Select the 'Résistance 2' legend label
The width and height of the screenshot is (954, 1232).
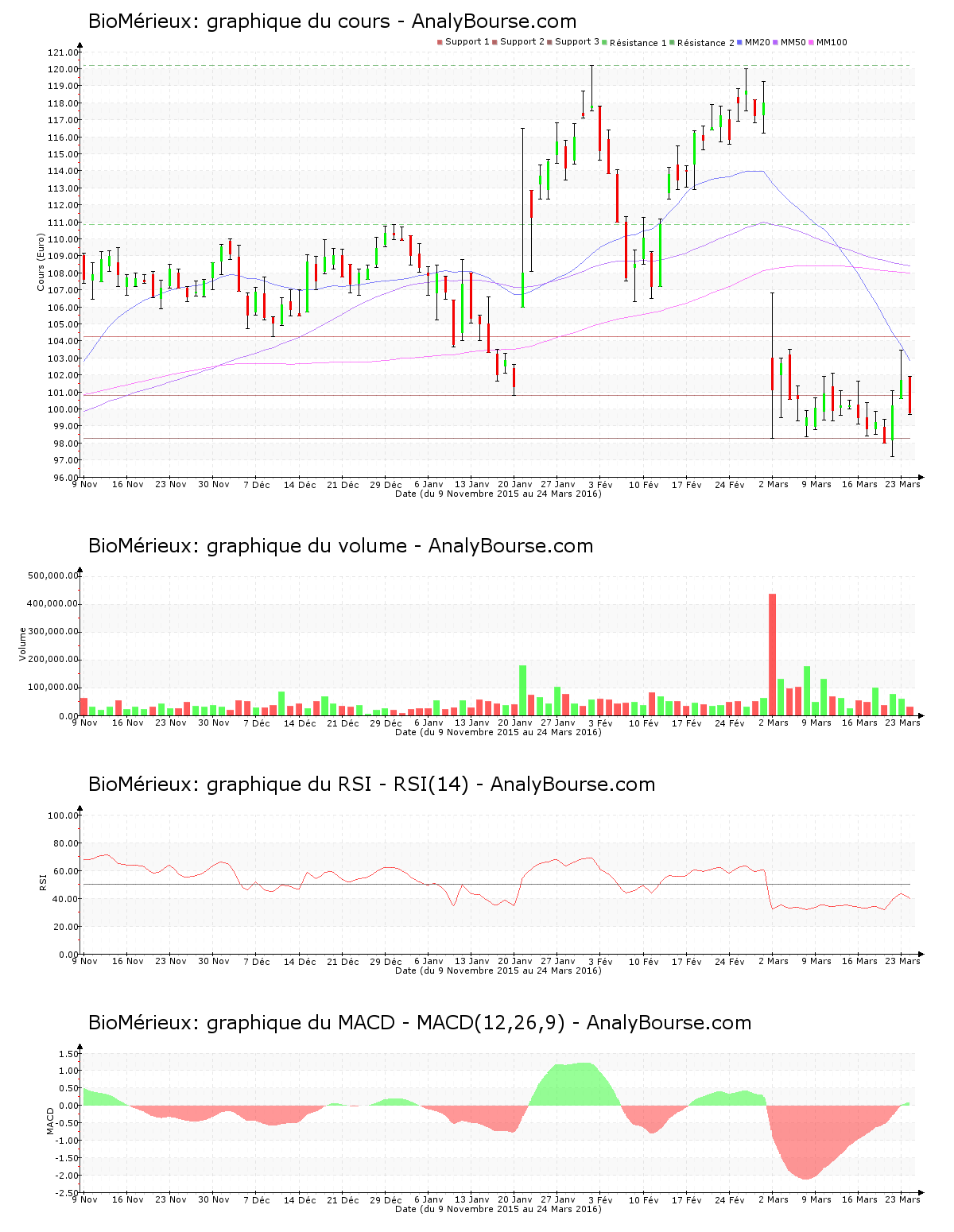pyautogui.click(x=706, y=43)
